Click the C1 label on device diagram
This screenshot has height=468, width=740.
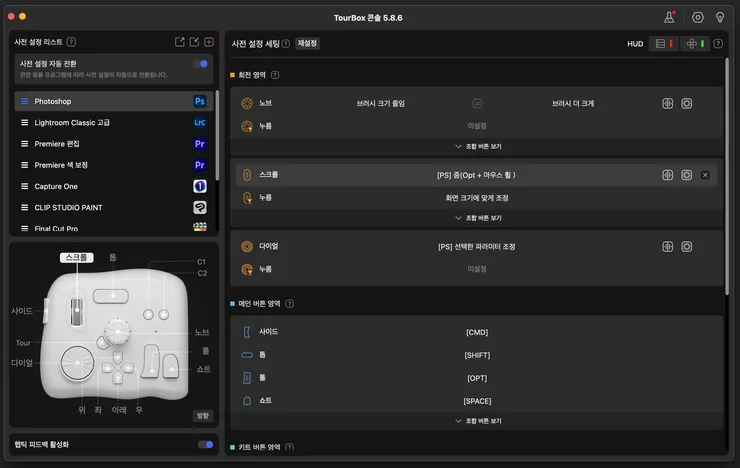pos(202,262)
